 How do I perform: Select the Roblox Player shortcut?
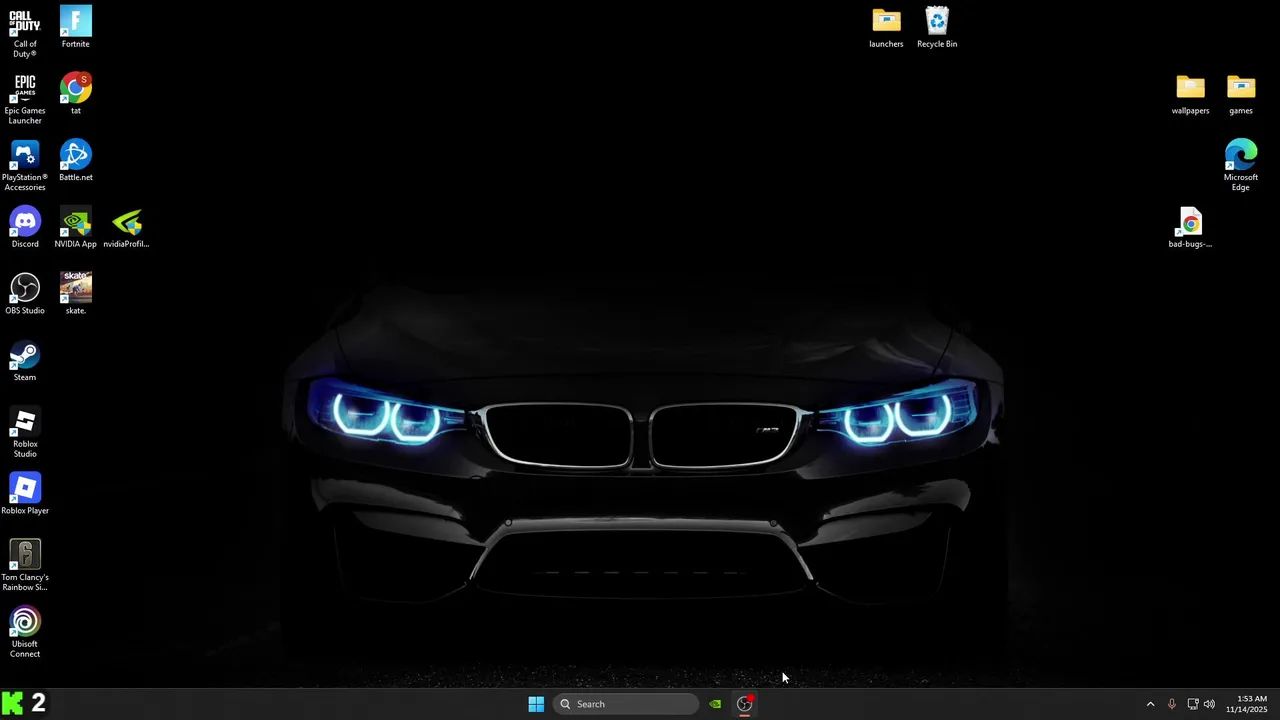(25, 494)
